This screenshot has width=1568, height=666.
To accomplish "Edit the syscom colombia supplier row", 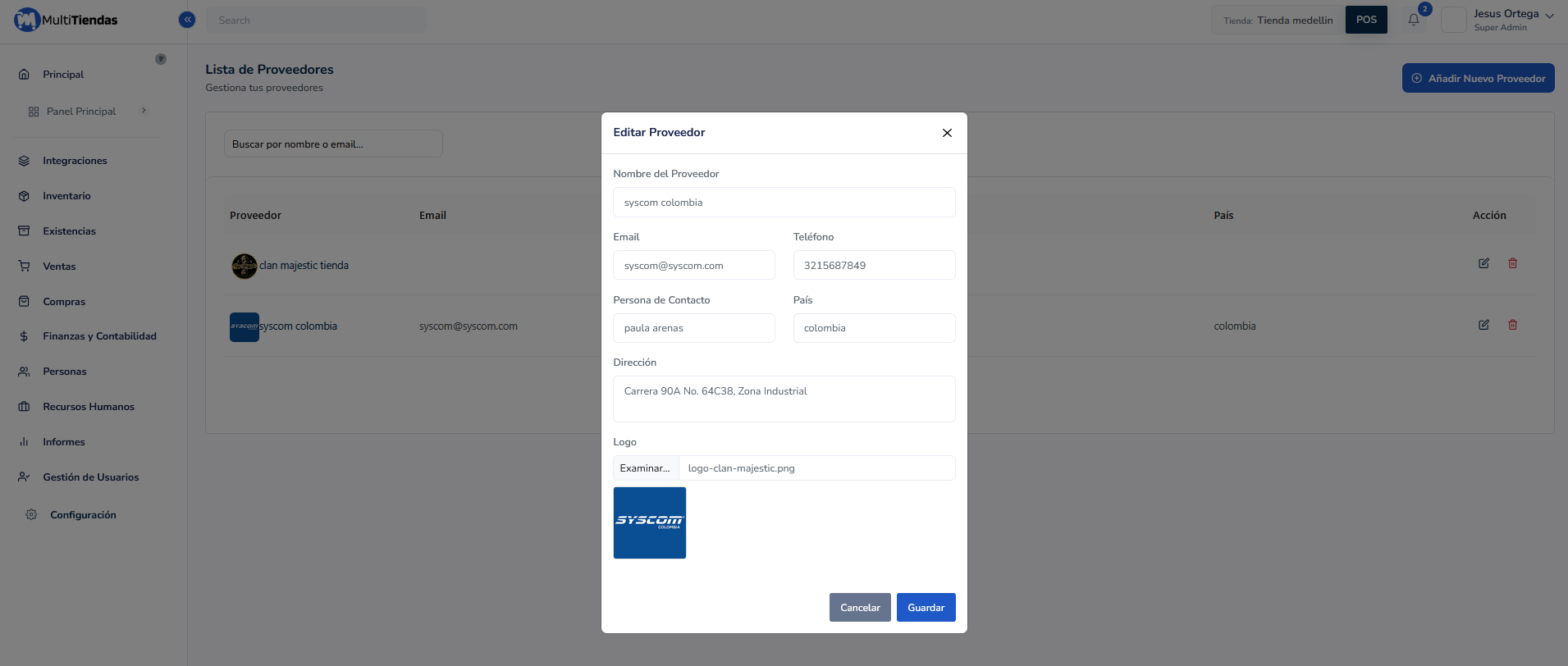I will pyautogui.click(x=1483, y=325).
